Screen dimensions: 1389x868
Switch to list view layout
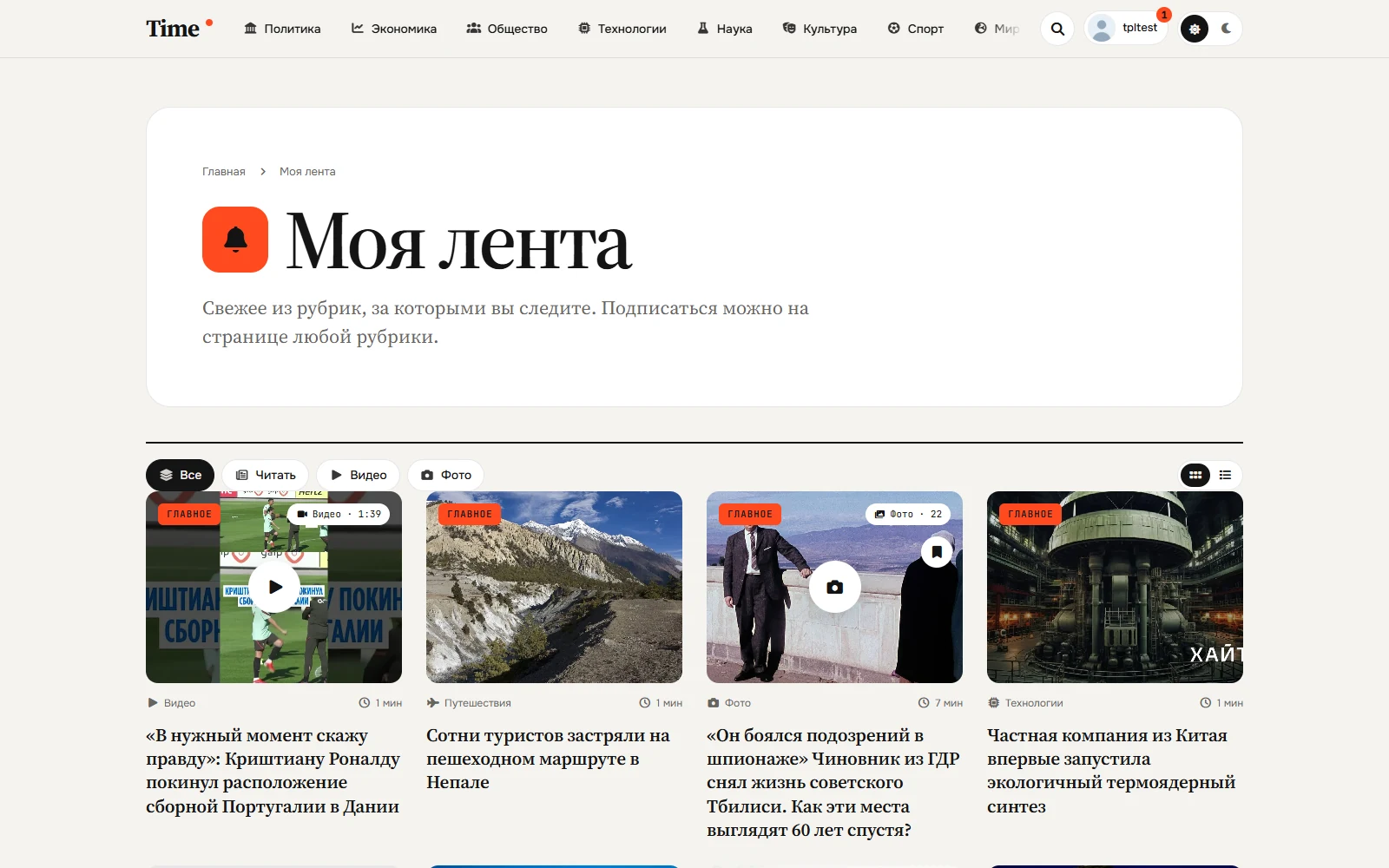1226,475
